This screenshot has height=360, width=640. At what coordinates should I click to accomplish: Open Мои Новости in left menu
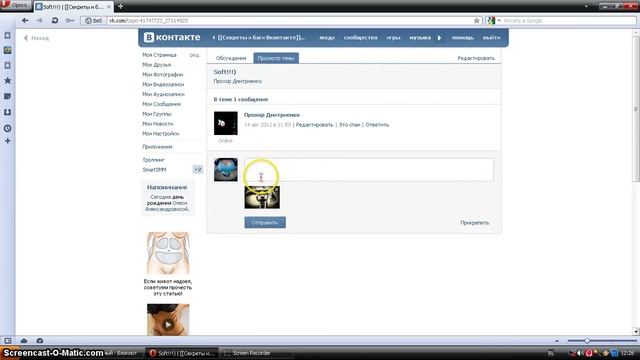158,124
